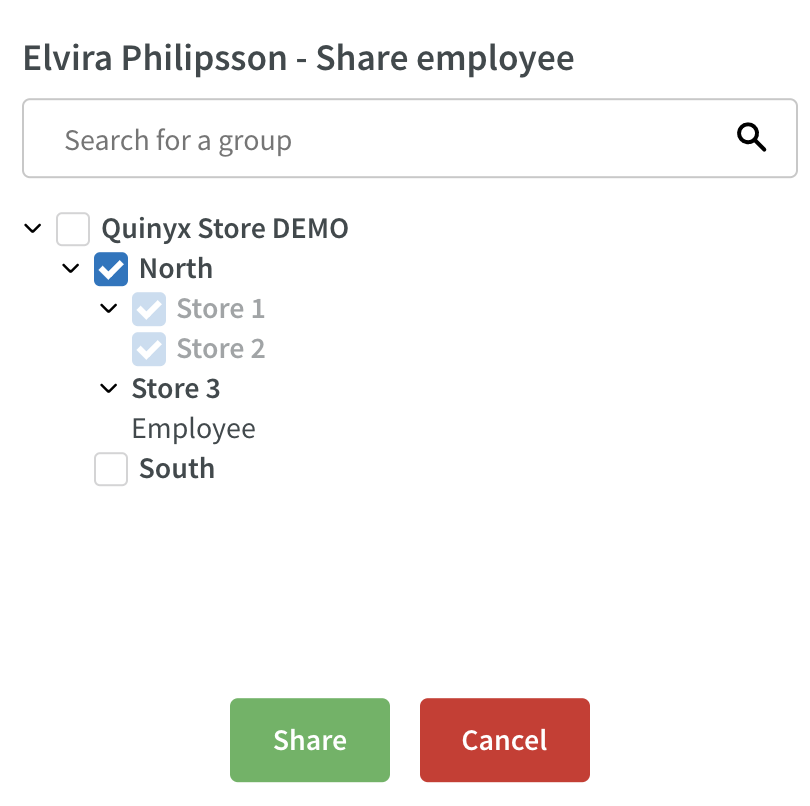The height and width of the screenshot is (806, 810).
Task: Select the Quinyx Store DEMO label
Action: pyautogui.click(x=225, y=228)
